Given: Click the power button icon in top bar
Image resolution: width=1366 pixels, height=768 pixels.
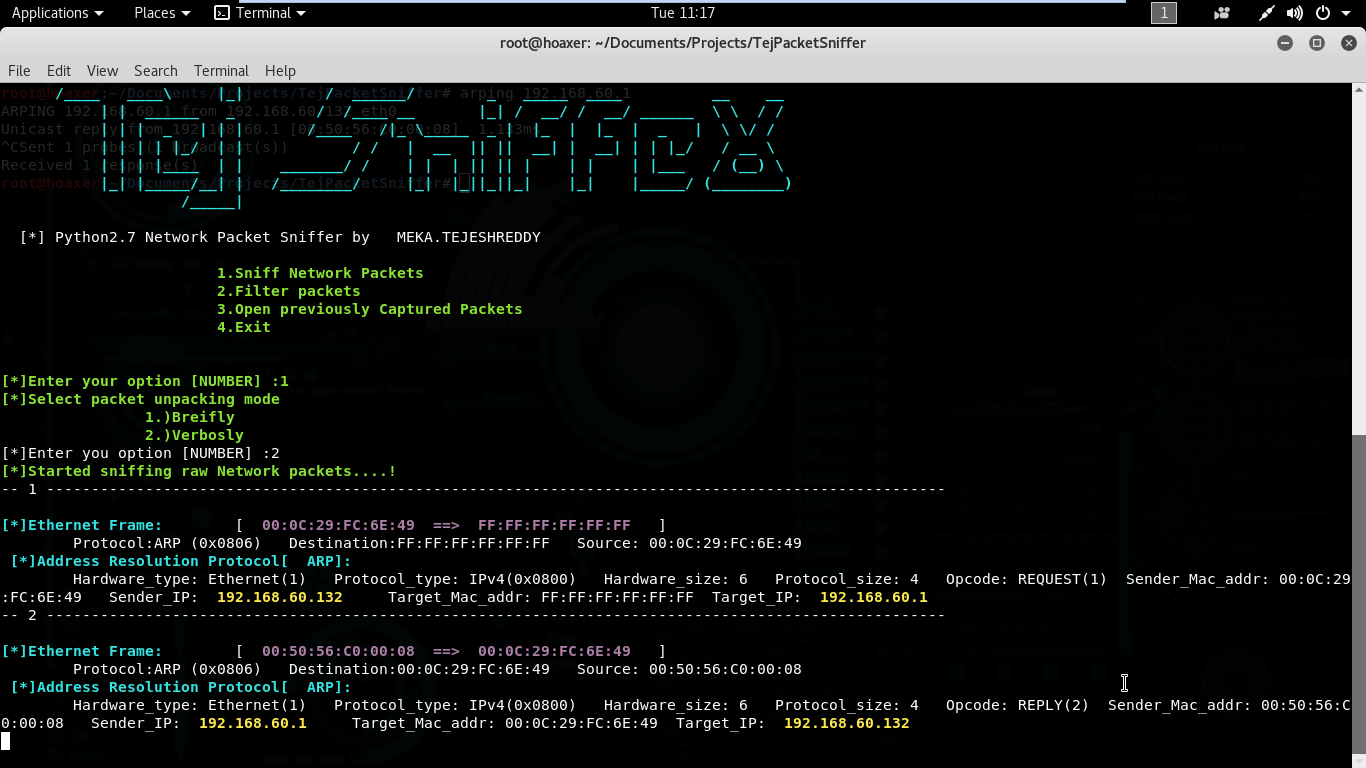Looking at the screenshot, I should [1324, 13].
